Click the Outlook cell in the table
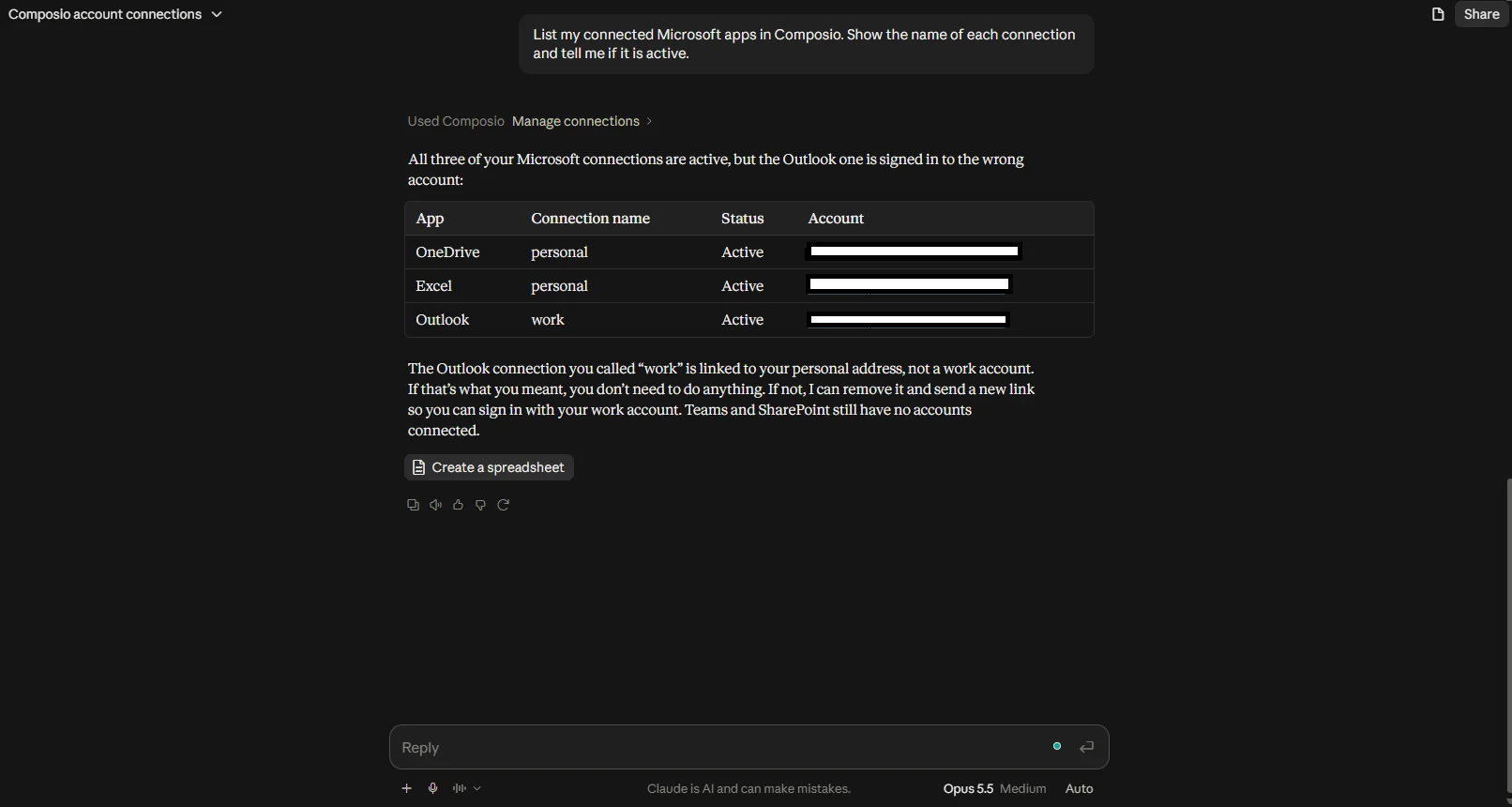The width and height of the screenshot is (1512, 807). [x=442, y=320]
